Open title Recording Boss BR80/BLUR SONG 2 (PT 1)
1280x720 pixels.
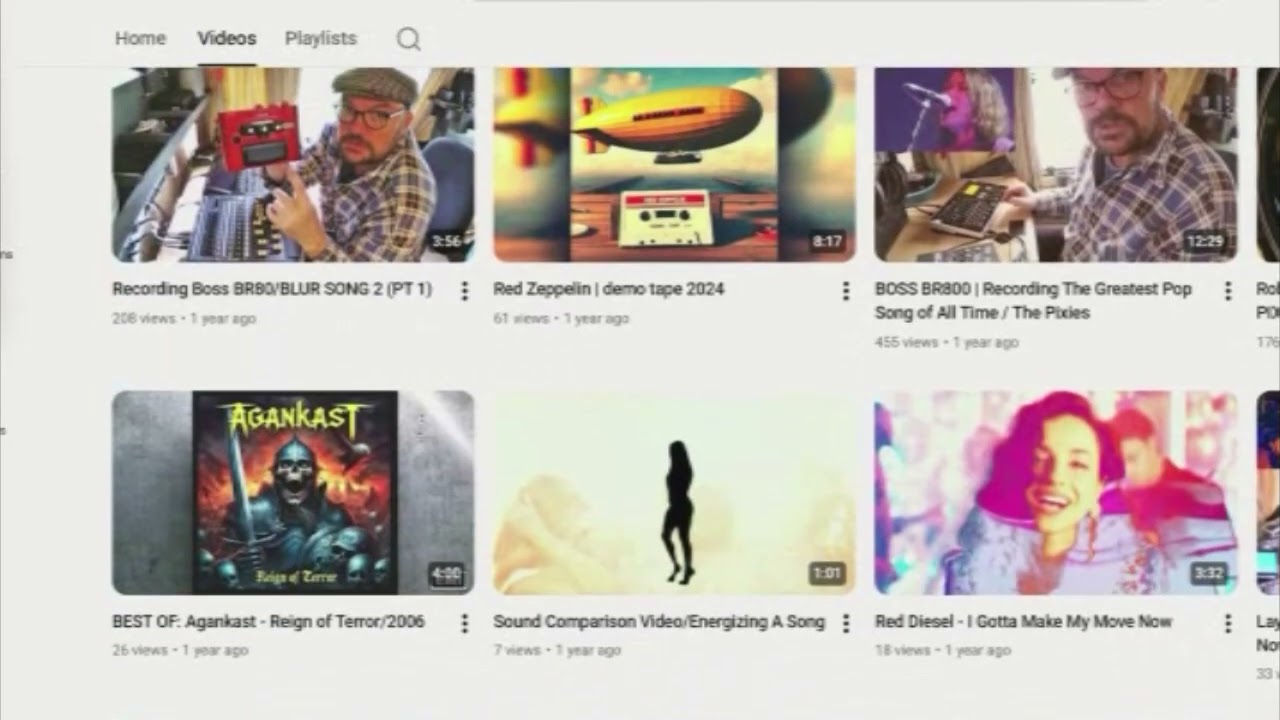[272, 289]
